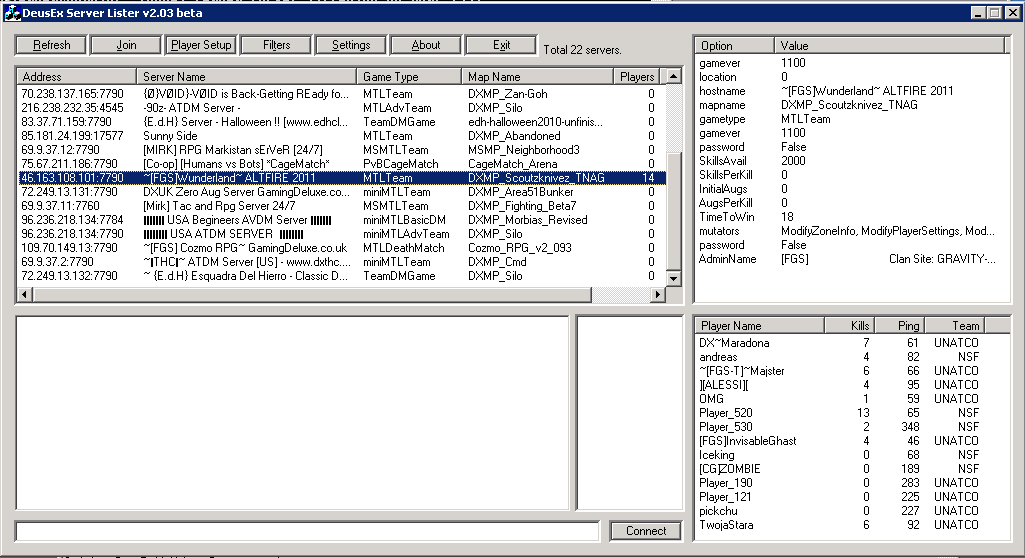The image size is (1025, 558).
Task: Sort servers by Server Name column
Action: [x=246, y=77]
